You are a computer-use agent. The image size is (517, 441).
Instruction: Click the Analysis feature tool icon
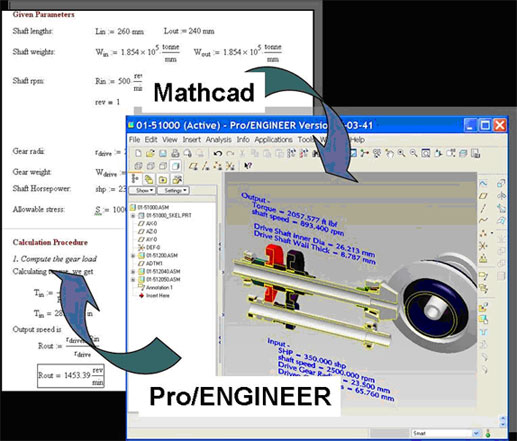(x=483, y=258)
